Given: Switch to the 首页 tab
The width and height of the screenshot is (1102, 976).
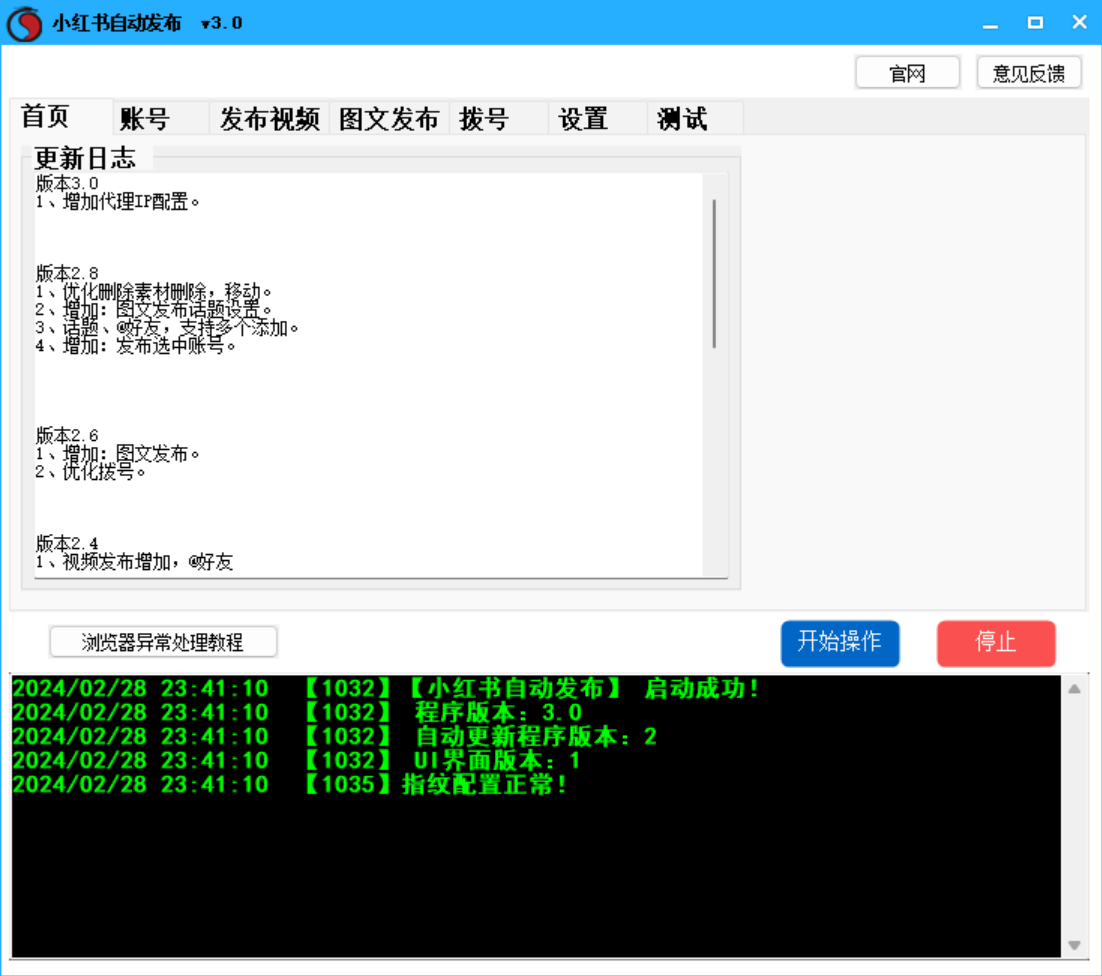Looking at the screenshot, I should tap(60, 117).
